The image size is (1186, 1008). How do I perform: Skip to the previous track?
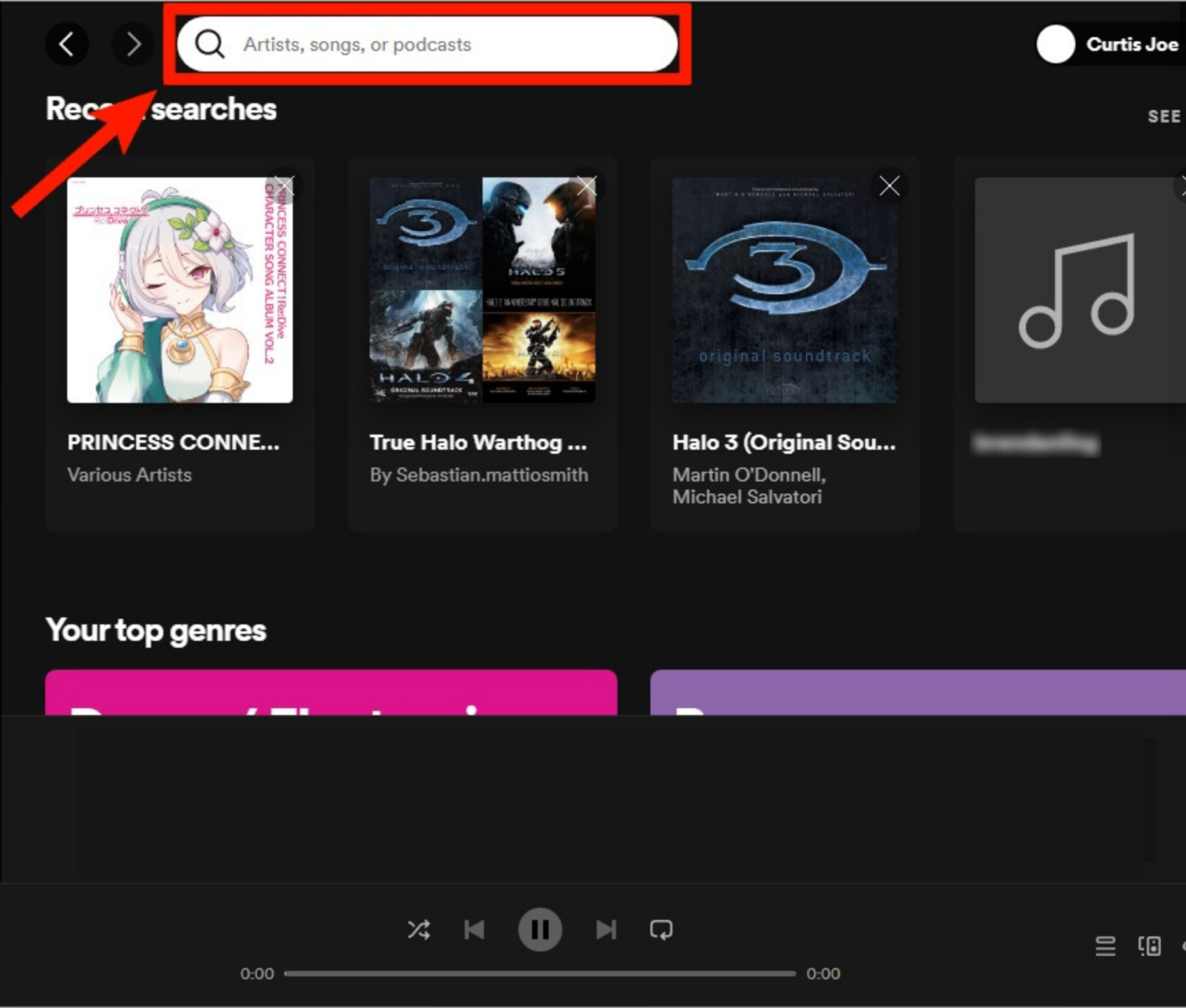475,930
